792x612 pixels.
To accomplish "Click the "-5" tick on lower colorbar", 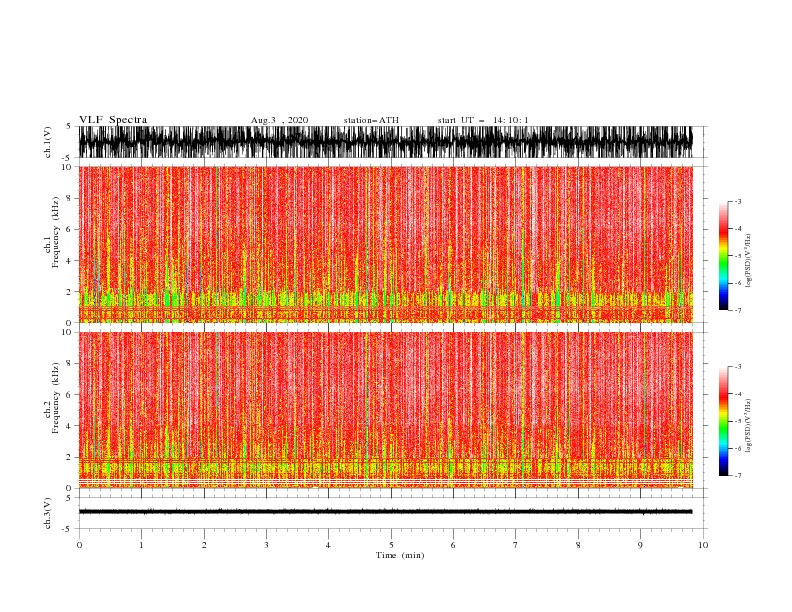I will 737,421.
